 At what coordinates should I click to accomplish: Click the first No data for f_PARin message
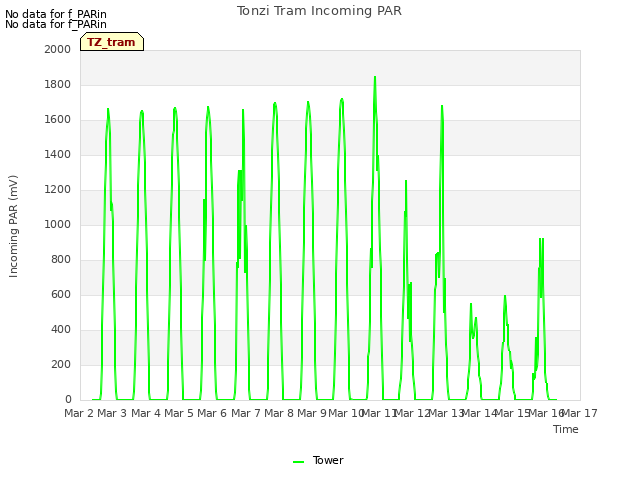tap(56, 14)
